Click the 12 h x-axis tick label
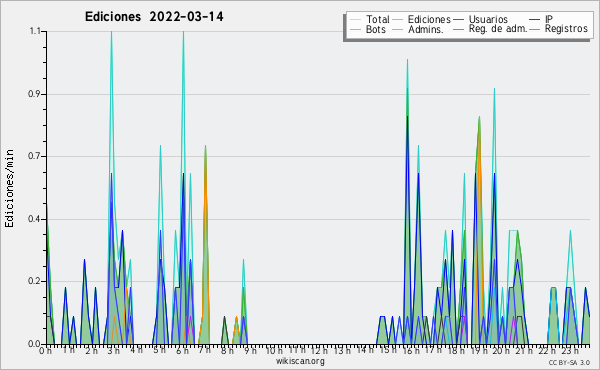The height and width of the screenshot is (370, 600). coord(319,350)
